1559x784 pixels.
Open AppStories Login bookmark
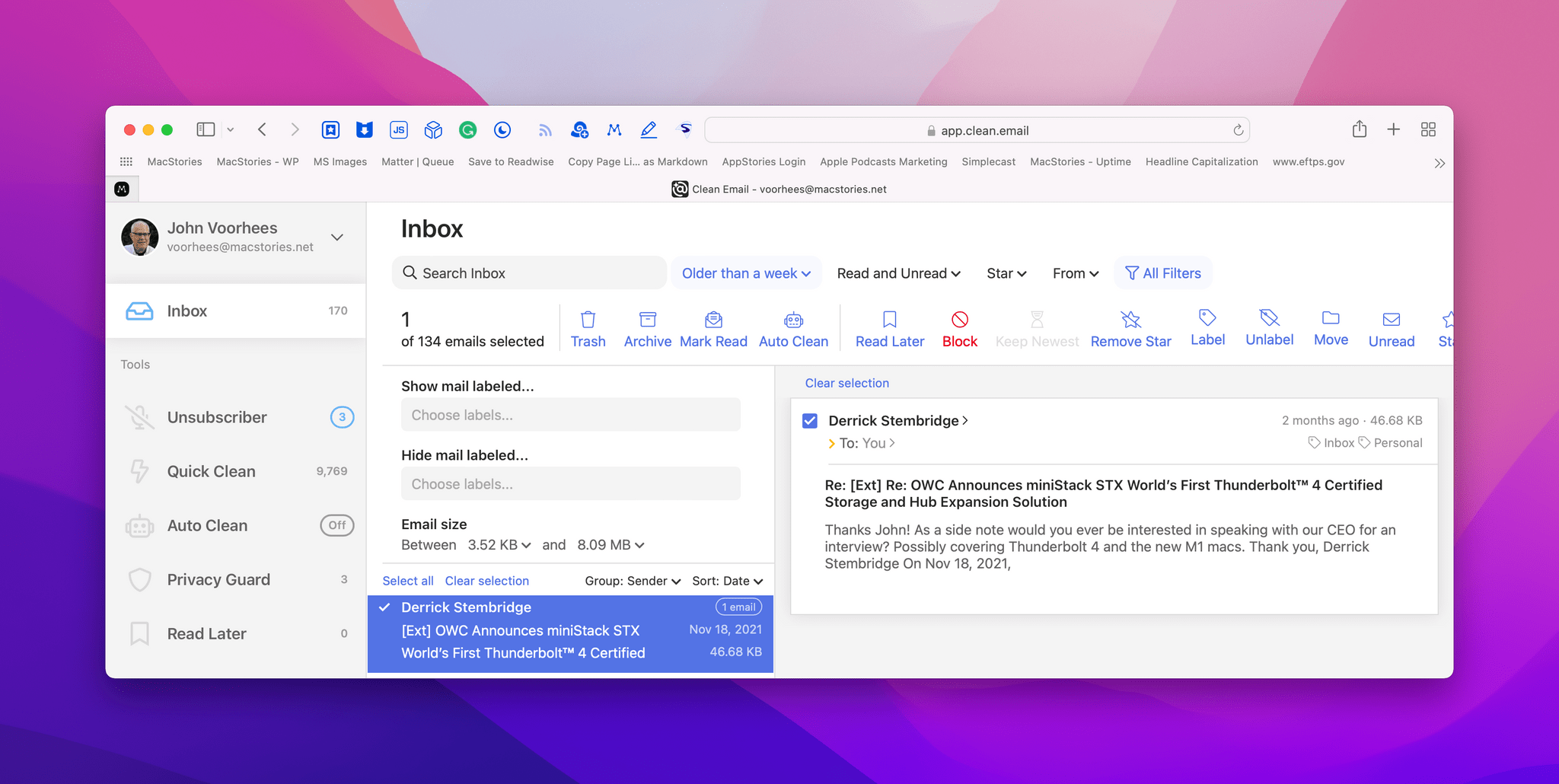(x=764, y=161)
